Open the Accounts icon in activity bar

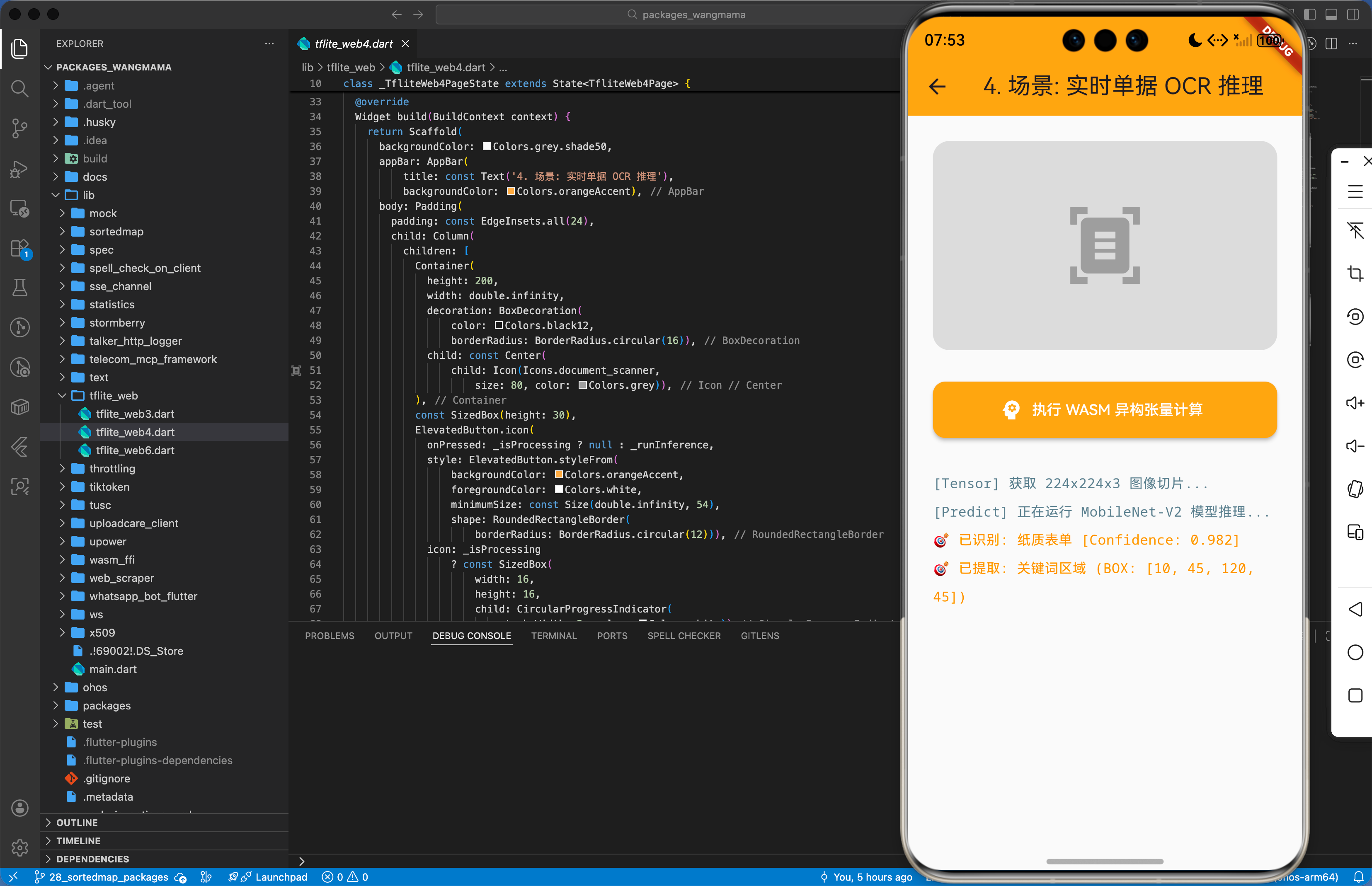point(19,808)
